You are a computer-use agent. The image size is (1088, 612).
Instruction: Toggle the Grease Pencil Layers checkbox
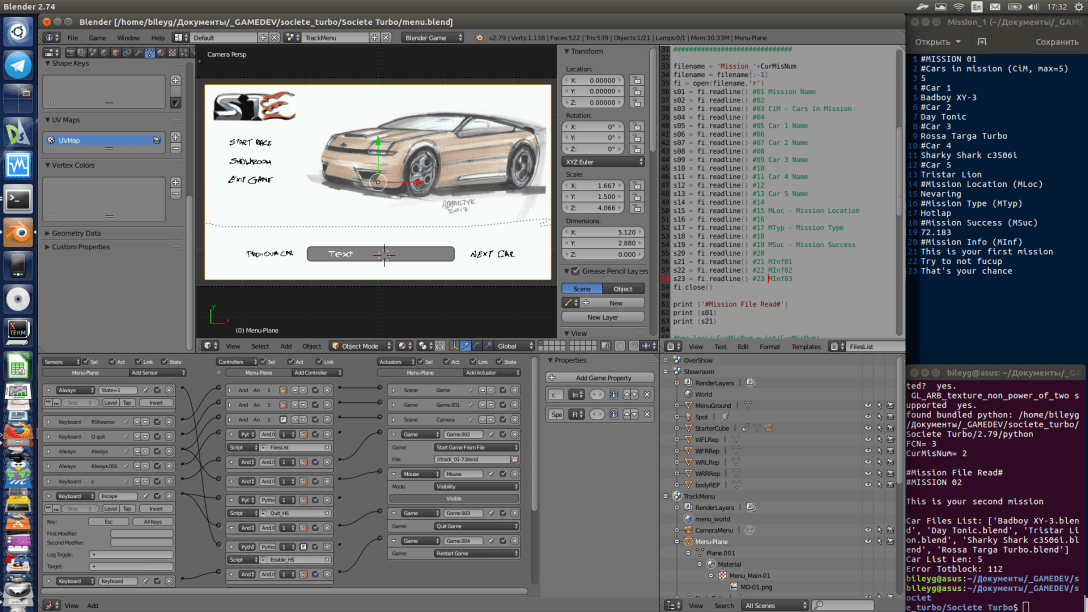coord(573,271)
